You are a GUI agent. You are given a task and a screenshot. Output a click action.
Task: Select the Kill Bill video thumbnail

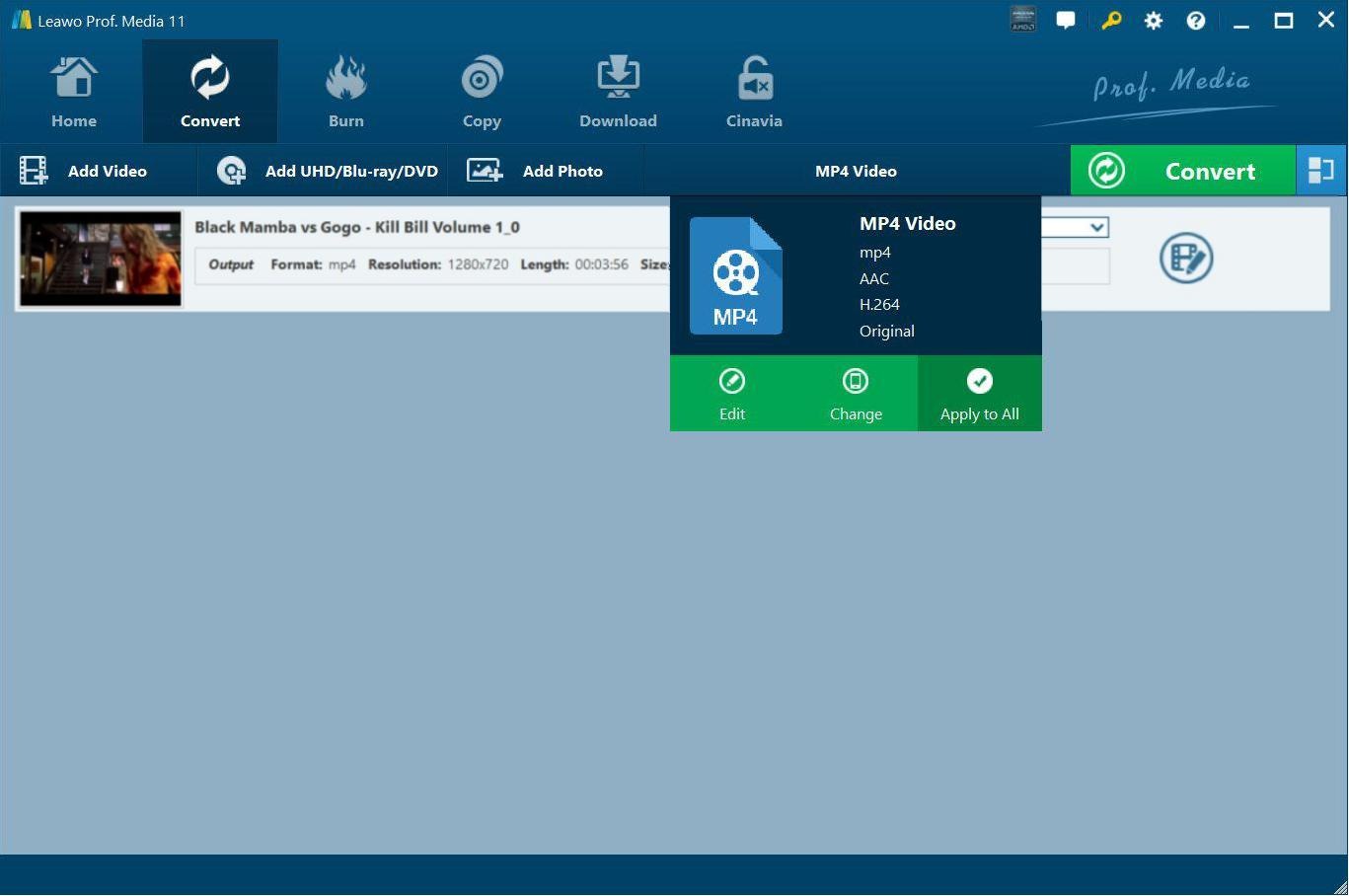(101, 259)
